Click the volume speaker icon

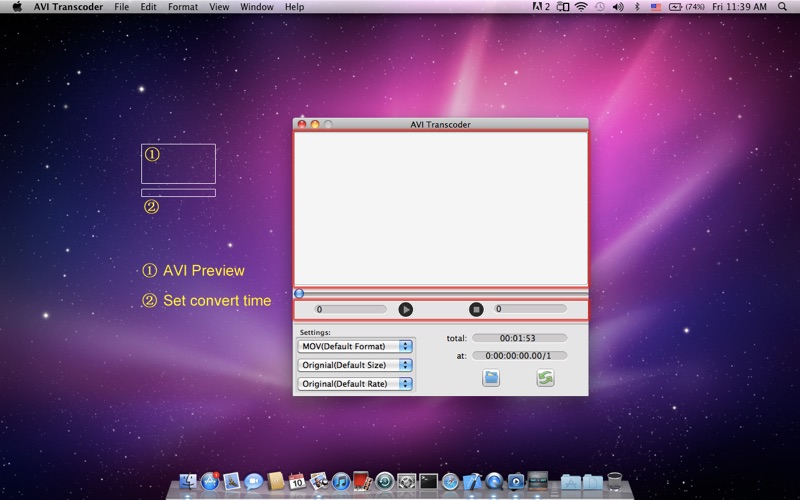[x=618, y=7]
